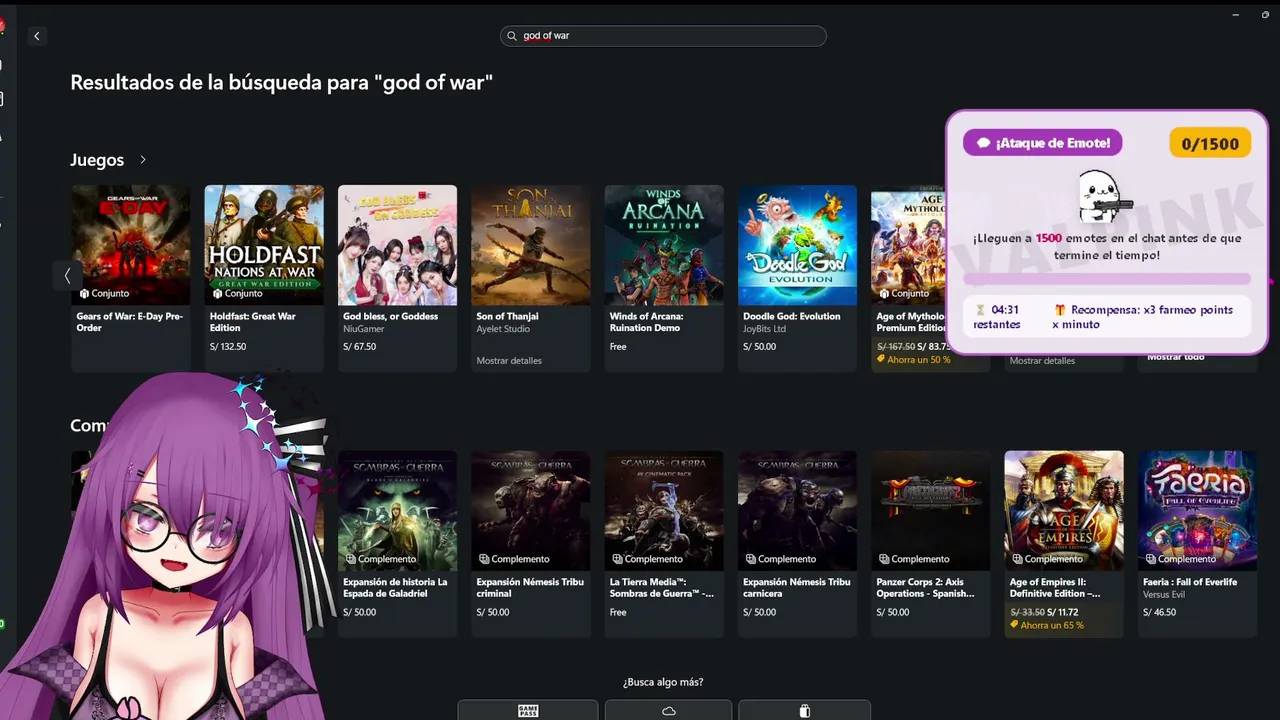Open the Game Pass button at the bottom

[528, 710]
